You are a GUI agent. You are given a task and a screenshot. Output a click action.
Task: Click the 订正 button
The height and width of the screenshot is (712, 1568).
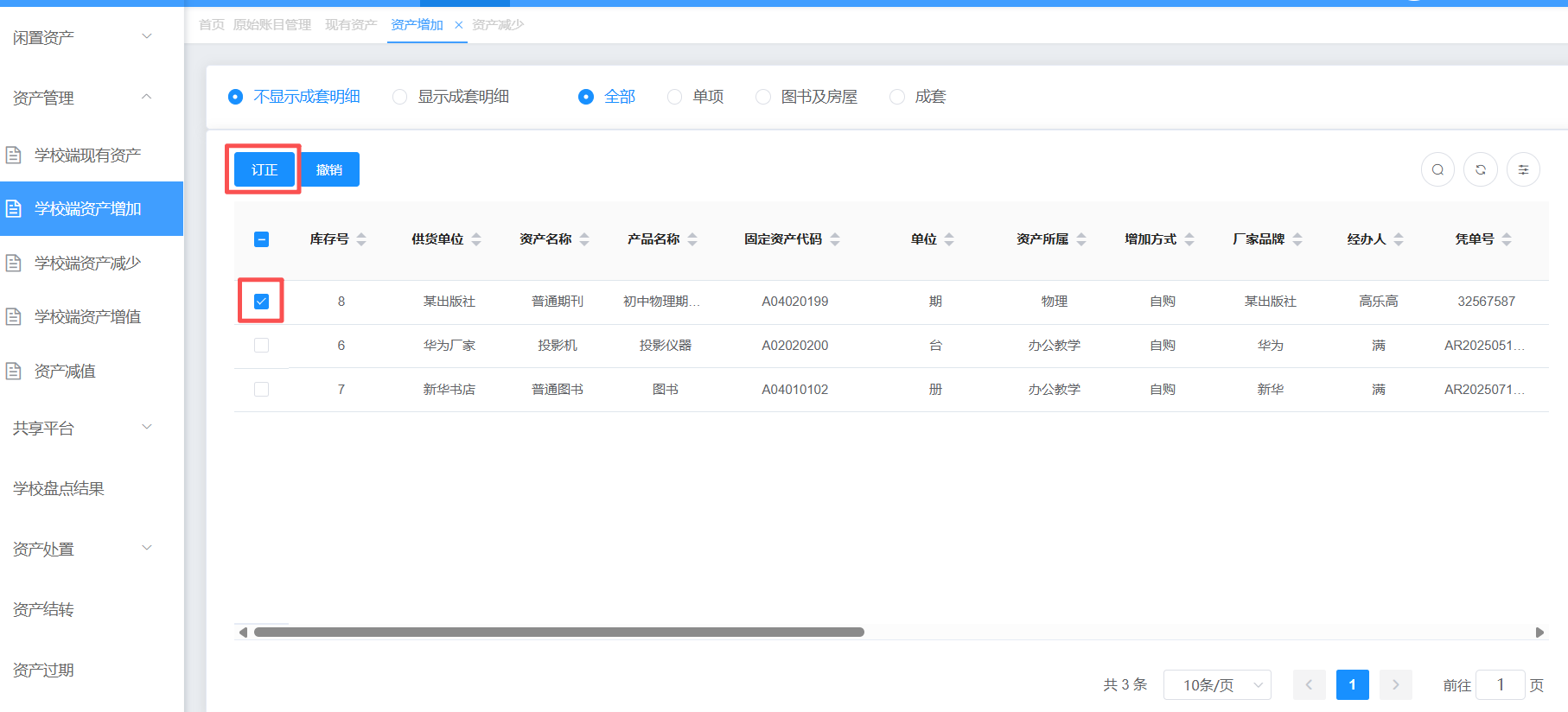point(265,169)
